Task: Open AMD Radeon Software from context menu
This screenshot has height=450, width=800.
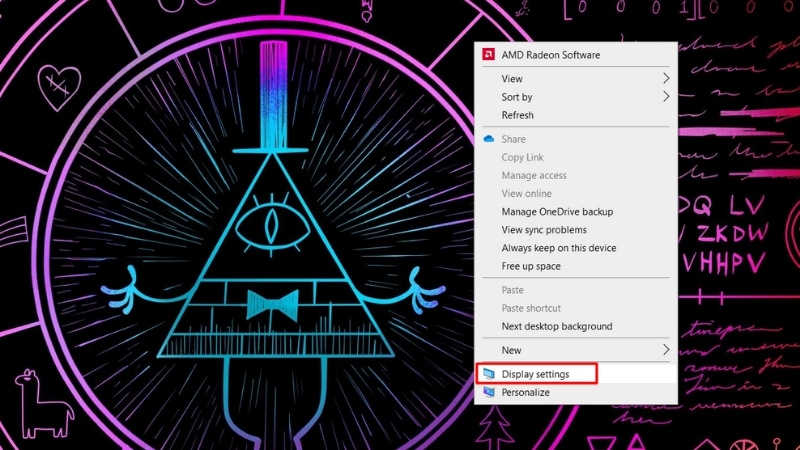Action: click(576, 55)
